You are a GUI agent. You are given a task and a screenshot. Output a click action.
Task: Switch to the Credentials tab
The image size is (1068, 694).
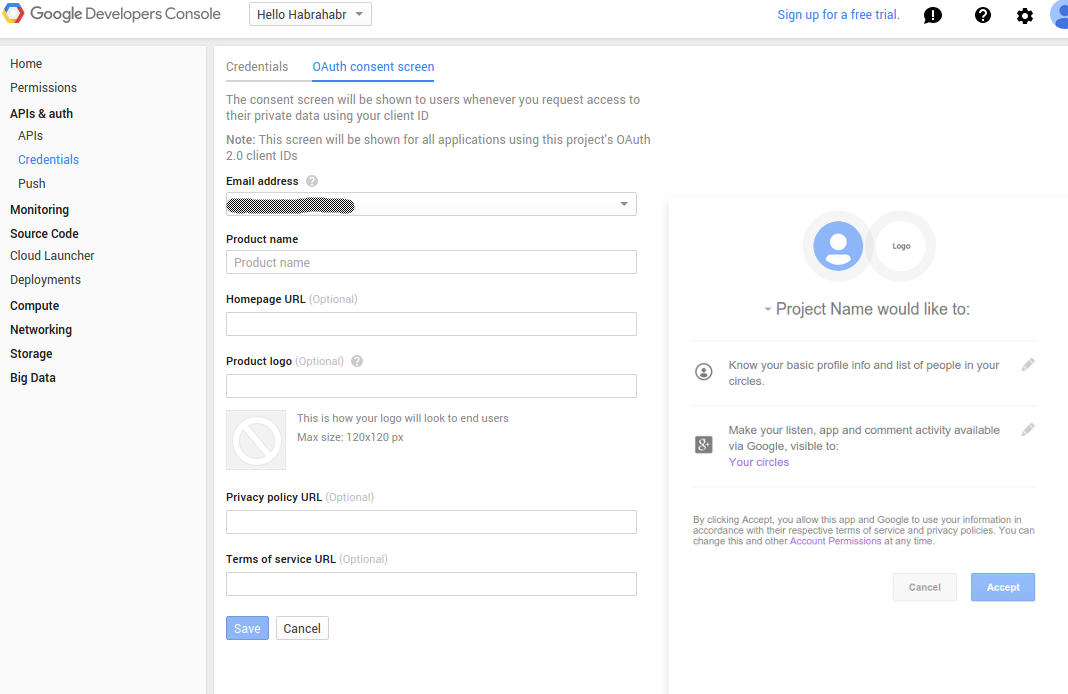click(x=257, y=67)
